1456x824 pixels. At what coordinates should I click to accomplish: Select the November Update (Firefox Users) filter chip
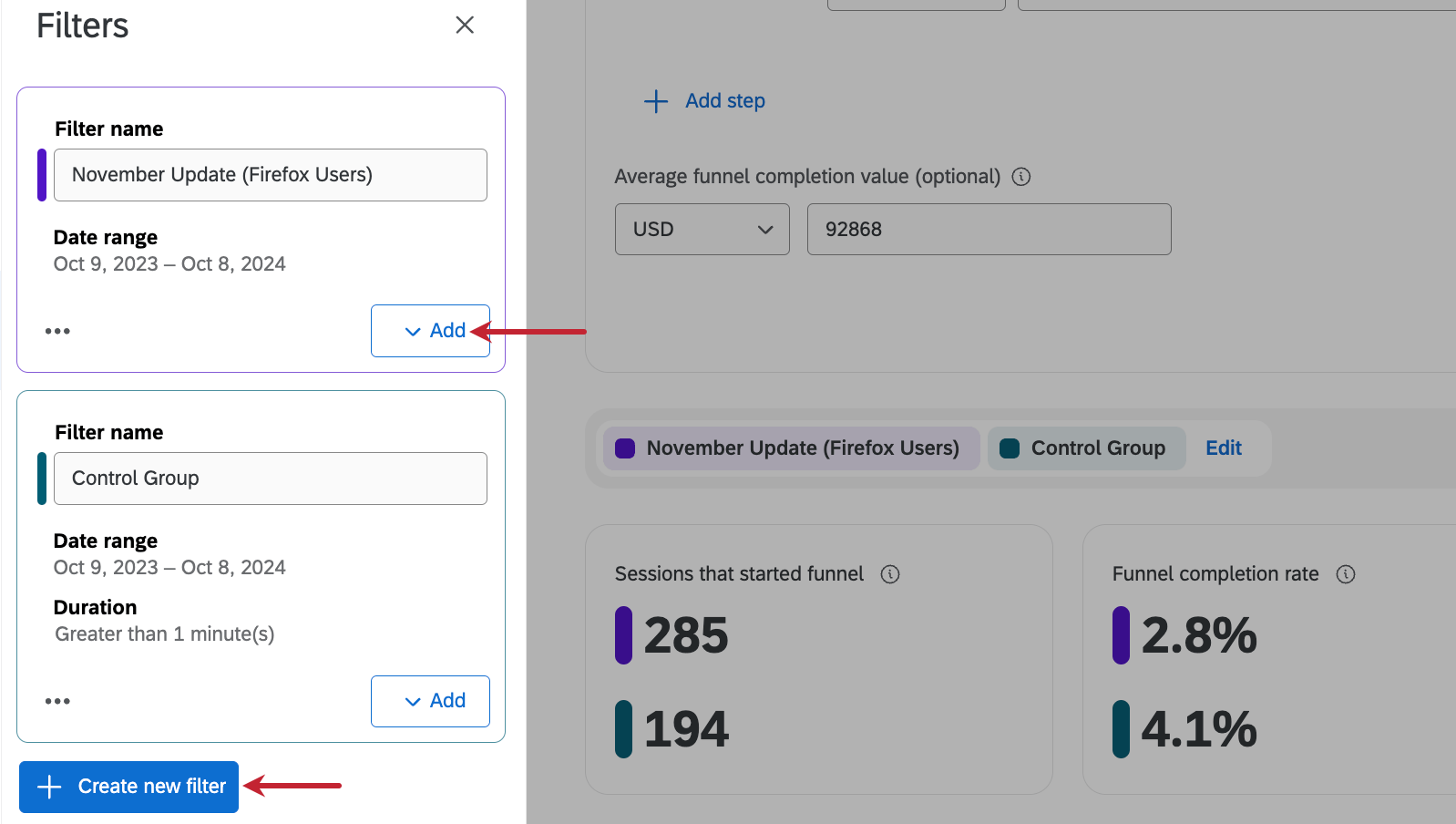790,448
